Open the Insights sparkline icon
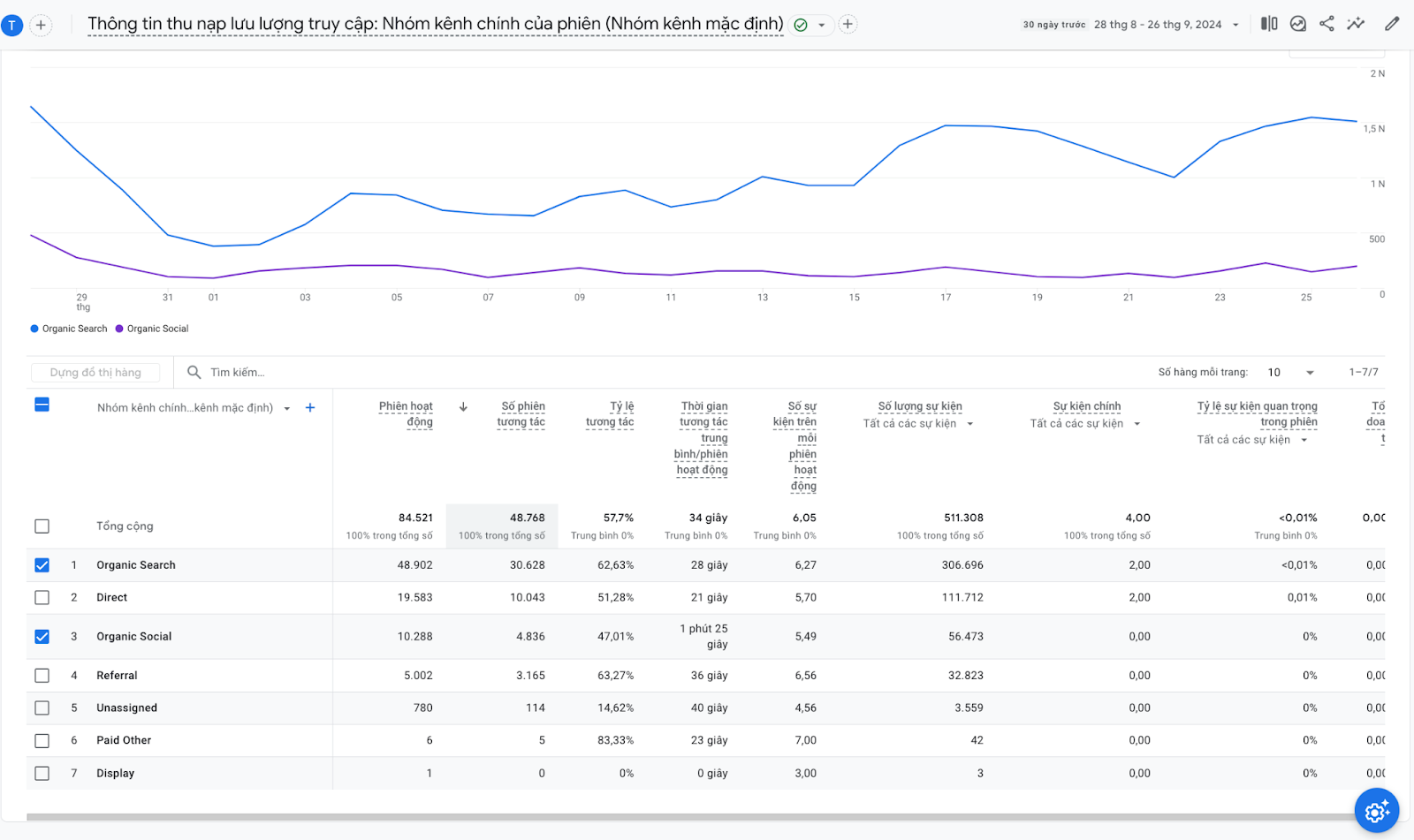This screenshot has width=1414, height=840. (1356, 24)
